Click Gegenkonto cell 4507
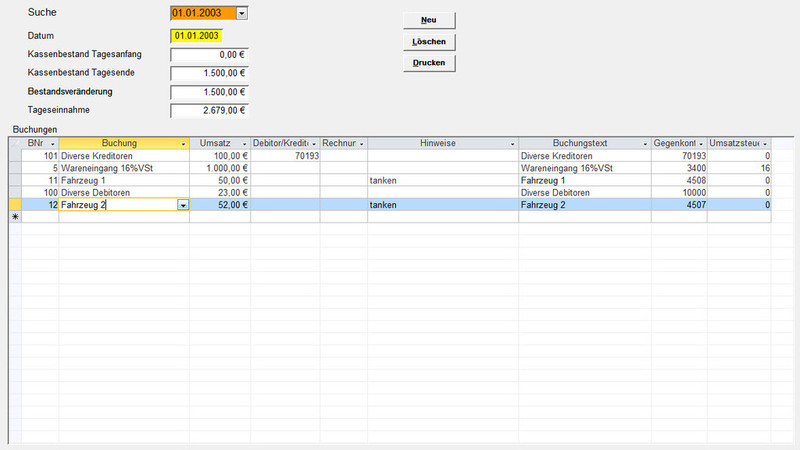 click(x=679, y=205)
